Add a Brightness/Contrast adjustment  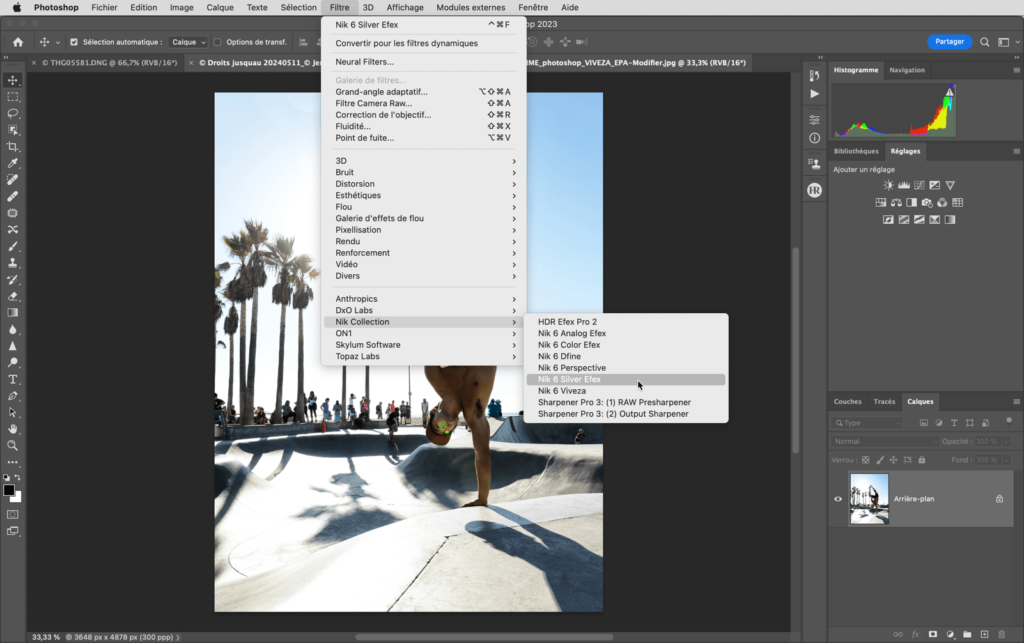(888, 185)
